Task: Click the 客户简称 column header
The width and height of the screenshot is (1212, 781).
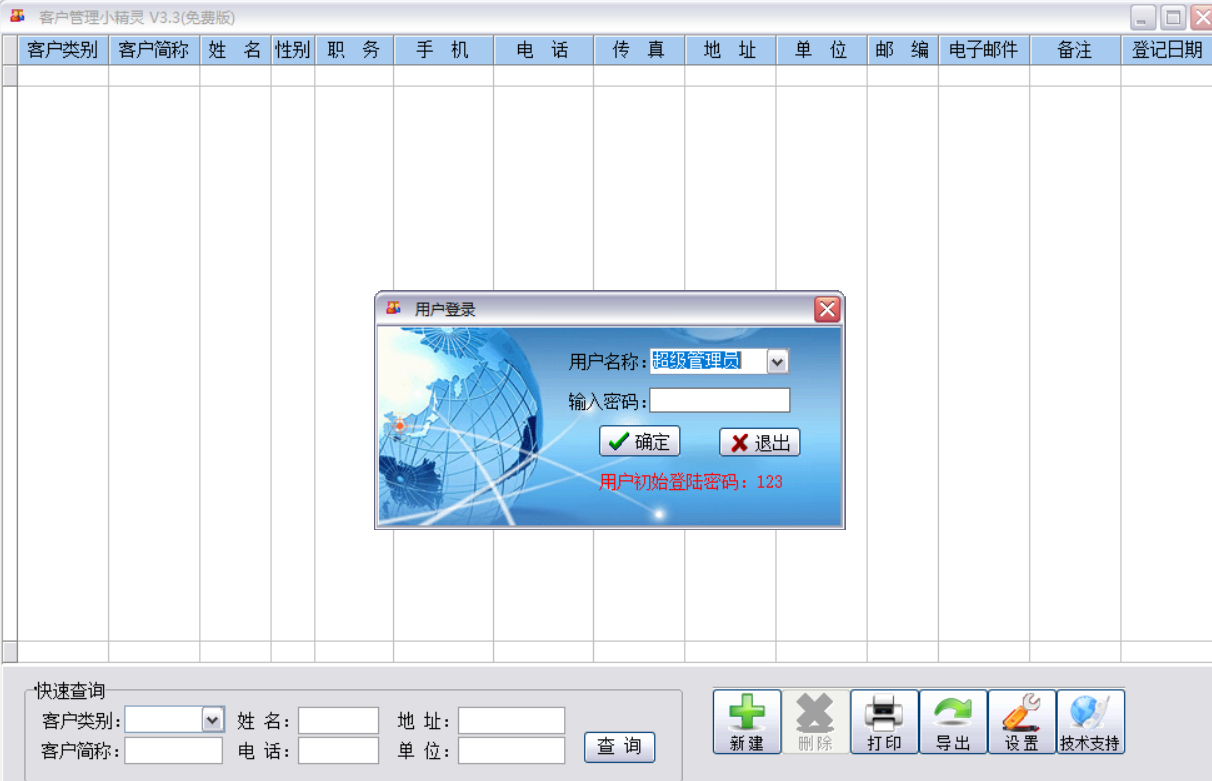Action: pos(154,50)
